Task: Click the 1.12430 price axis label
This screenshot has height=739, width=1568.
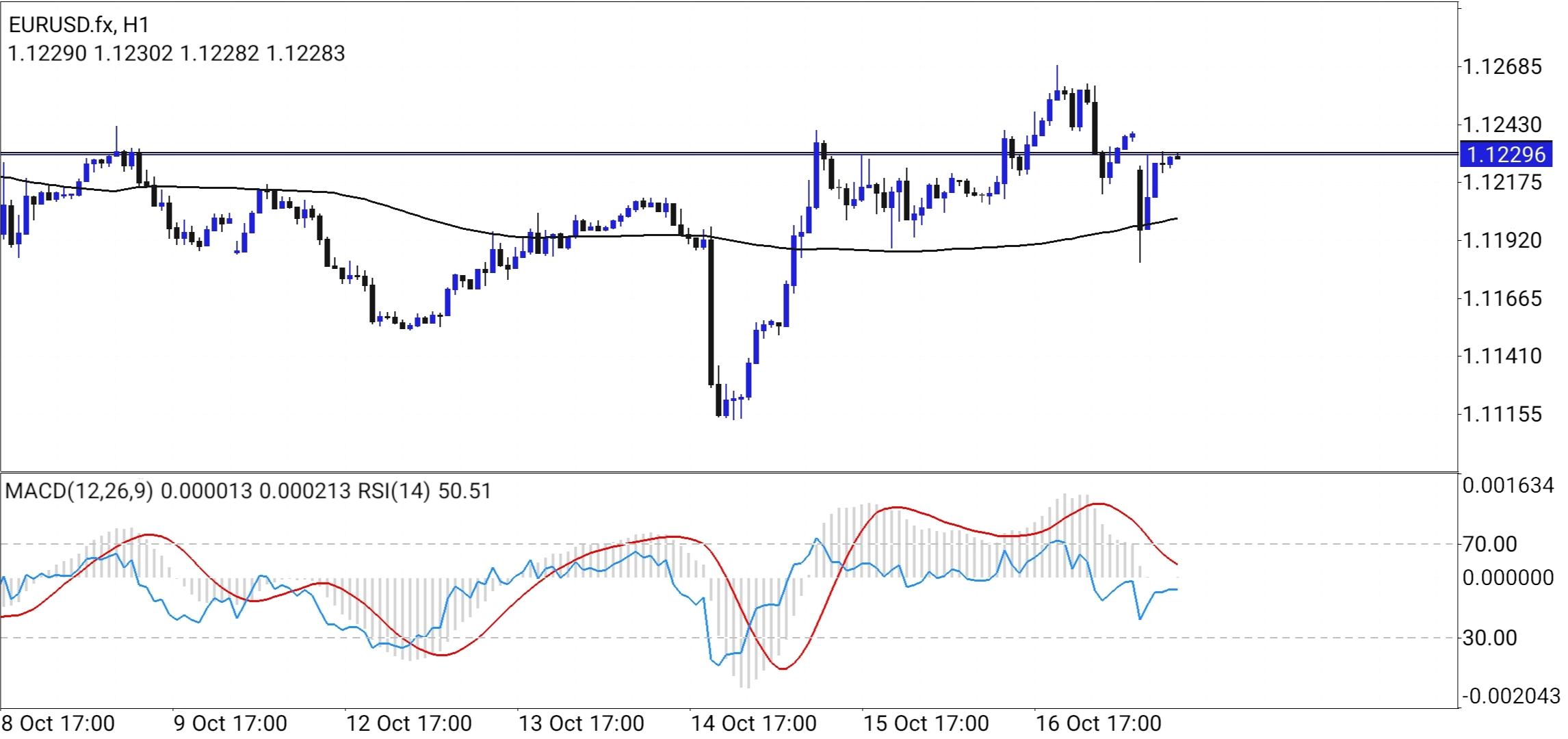Action: tap(1502, 125)
